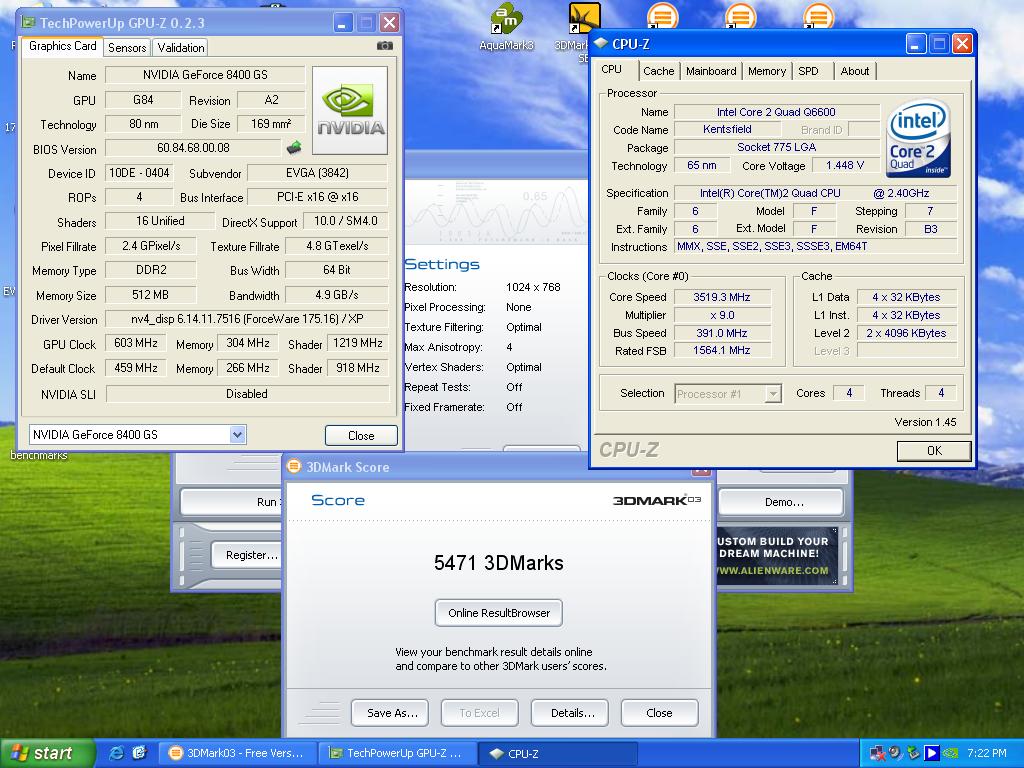Screen dimensions: 1024x768
Task: Click the network disconnected tray icon
Action: pyautogui.click(x=878, y=753)
